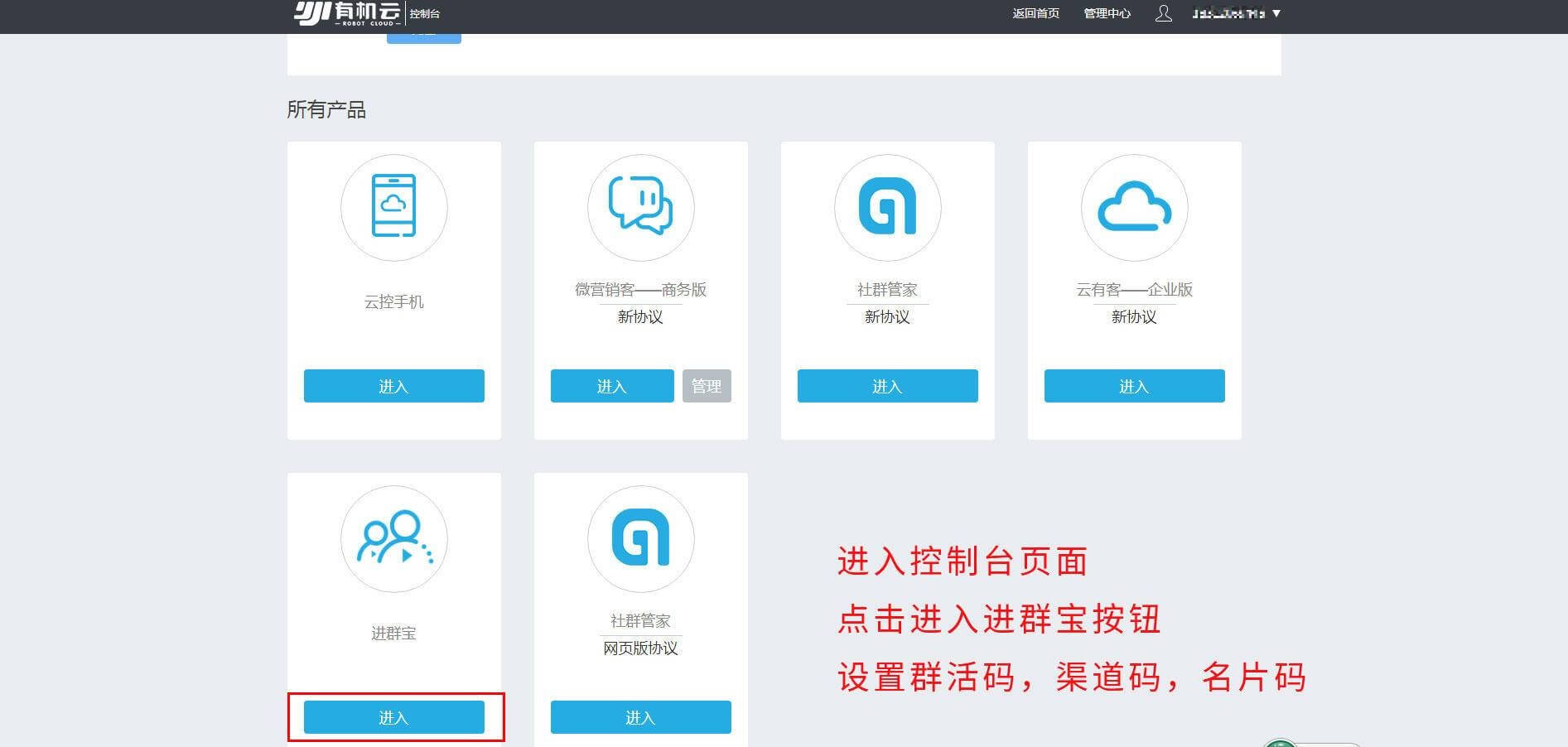Enter 云有客——企业版 with 进入 button
This screenshot has width=1568, height=747.
coord(1134,386)
